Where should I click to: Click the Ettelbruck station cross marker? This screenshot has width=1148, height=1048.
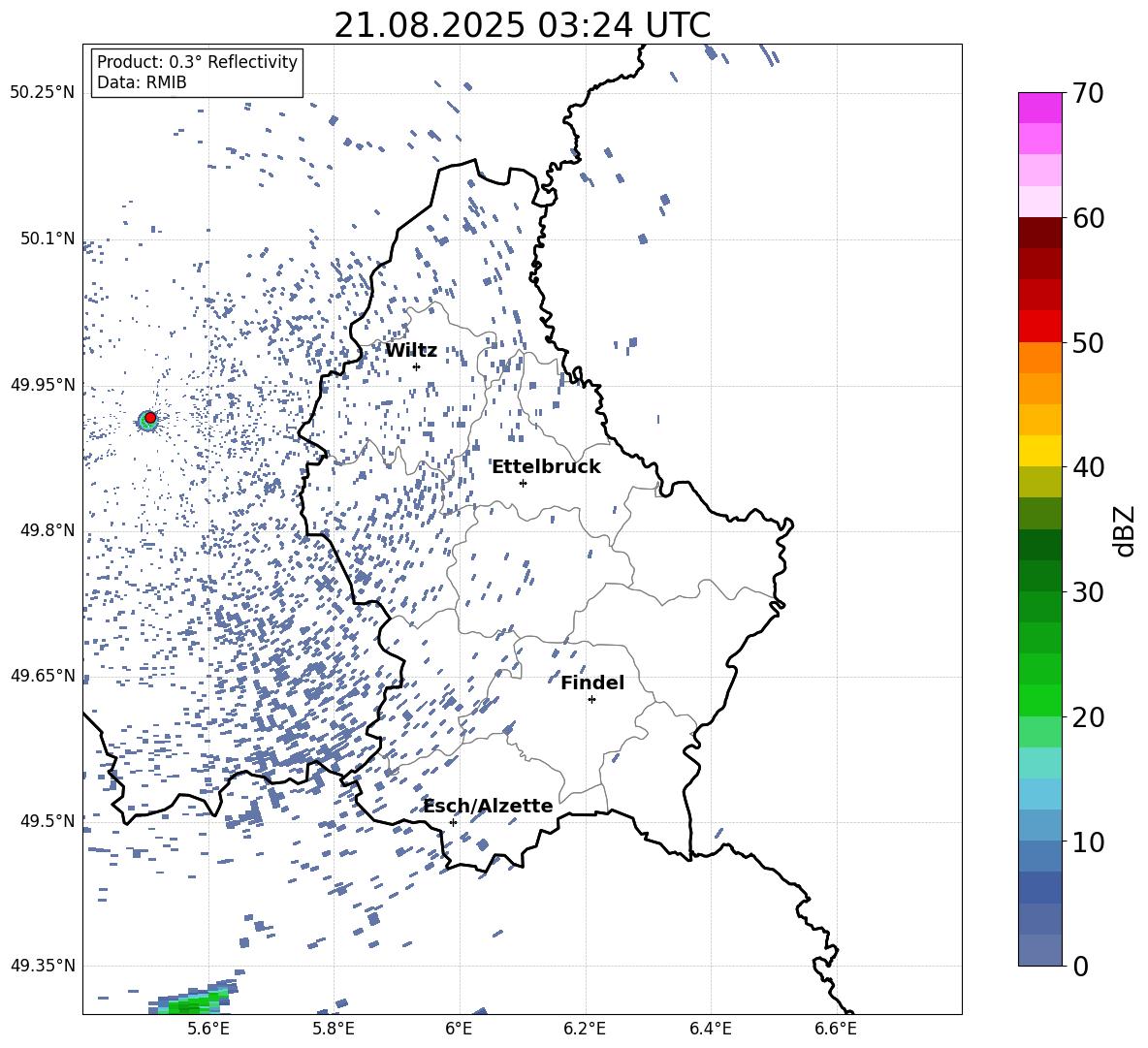click(523, 483)
